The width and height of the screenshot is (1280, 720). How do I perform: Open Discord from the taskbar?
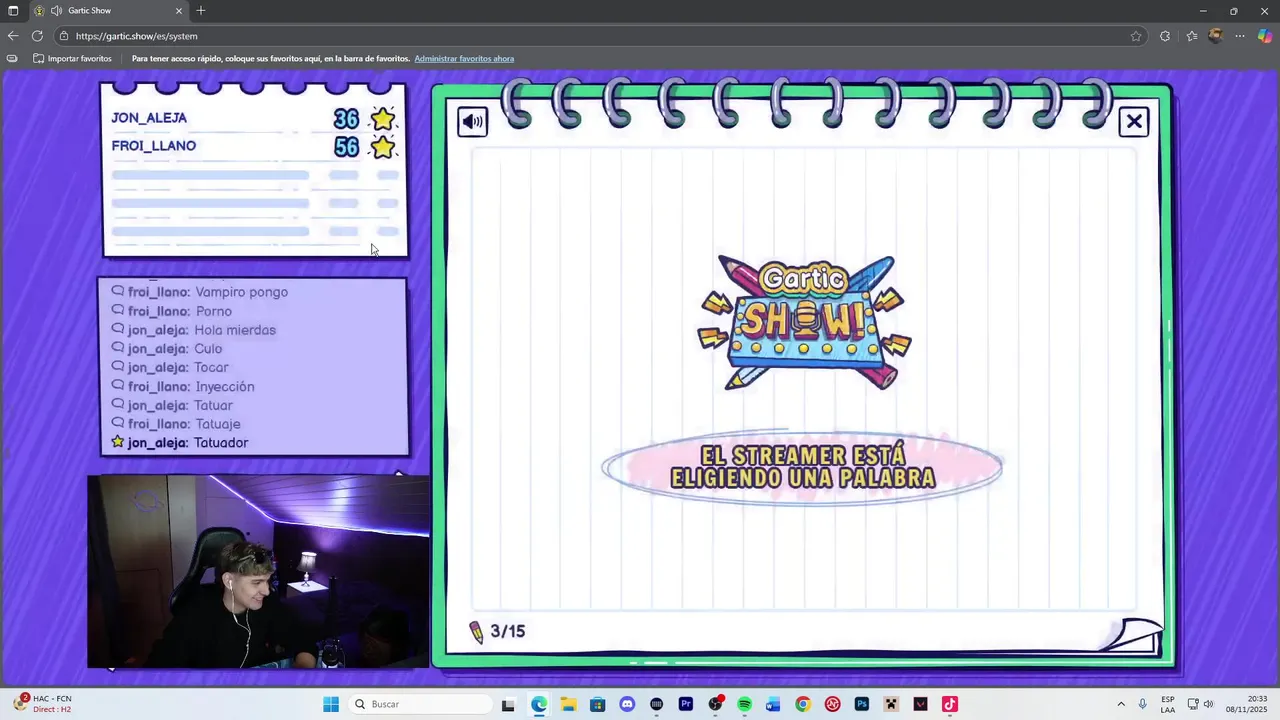click(627, 704)
